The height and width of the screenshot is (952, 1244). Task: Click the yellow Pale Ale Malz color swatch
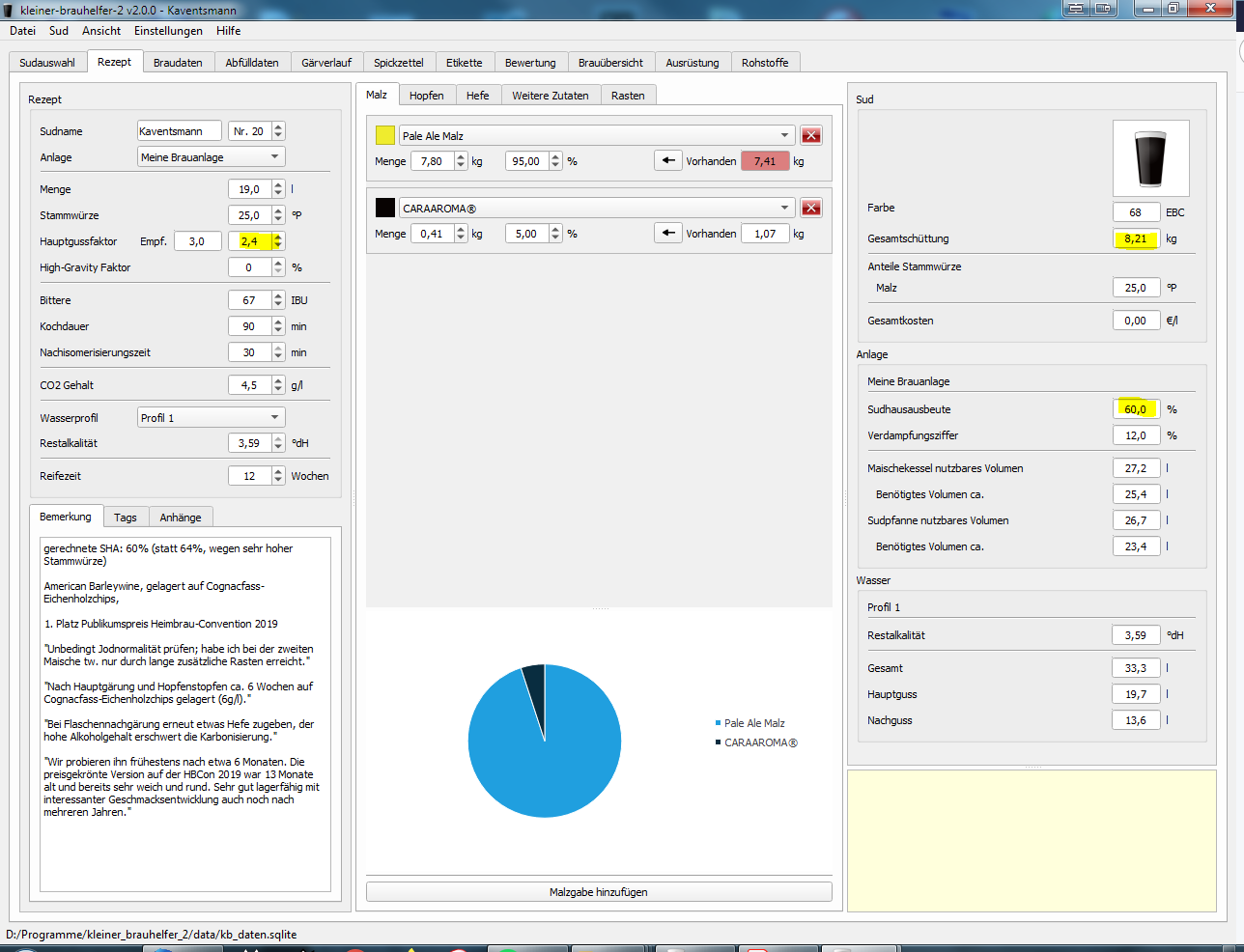coord(385,135)
